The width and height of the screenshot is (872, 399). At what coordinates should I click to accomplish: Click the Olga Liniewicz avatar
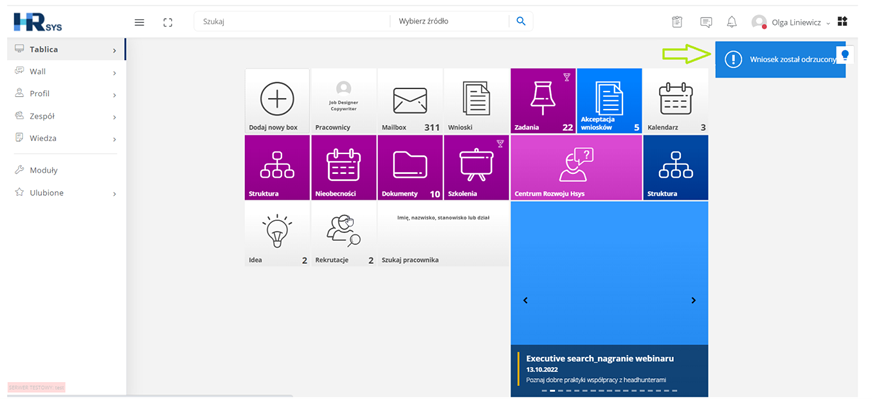pyautogui.click(x=759, y=22)
